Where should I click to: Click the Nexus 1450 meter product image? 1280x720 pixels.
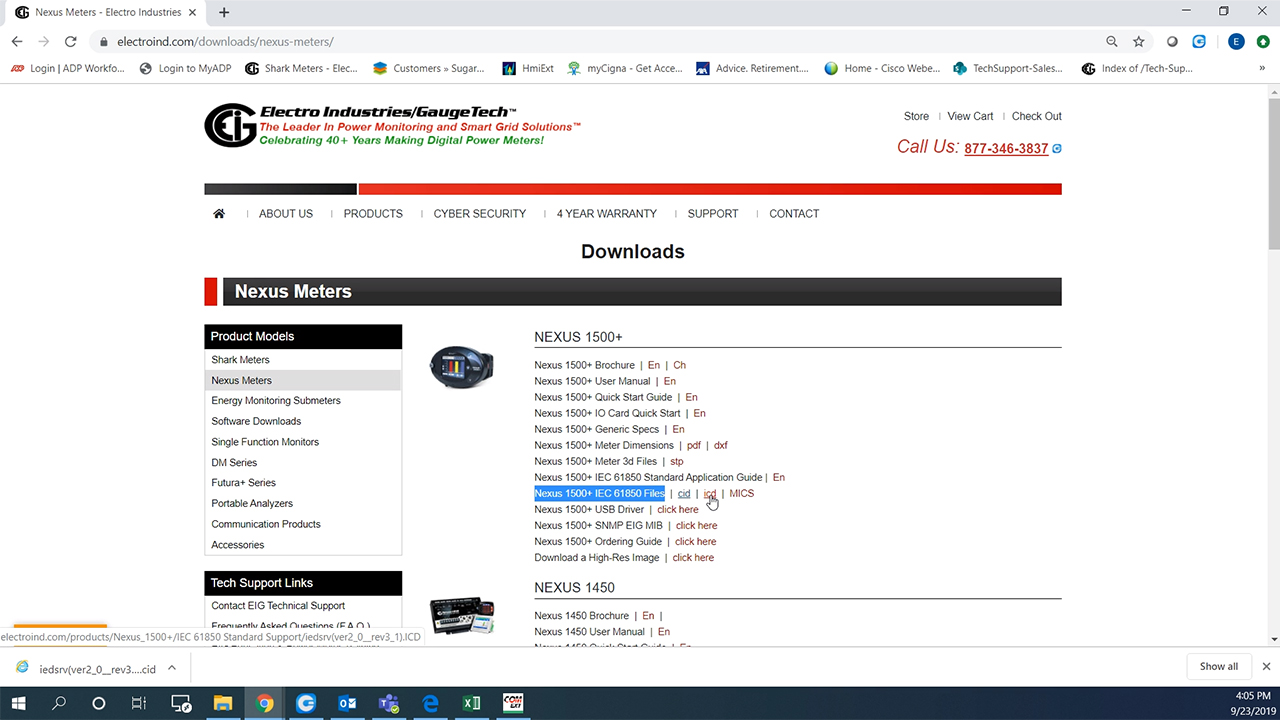(462, 616)
